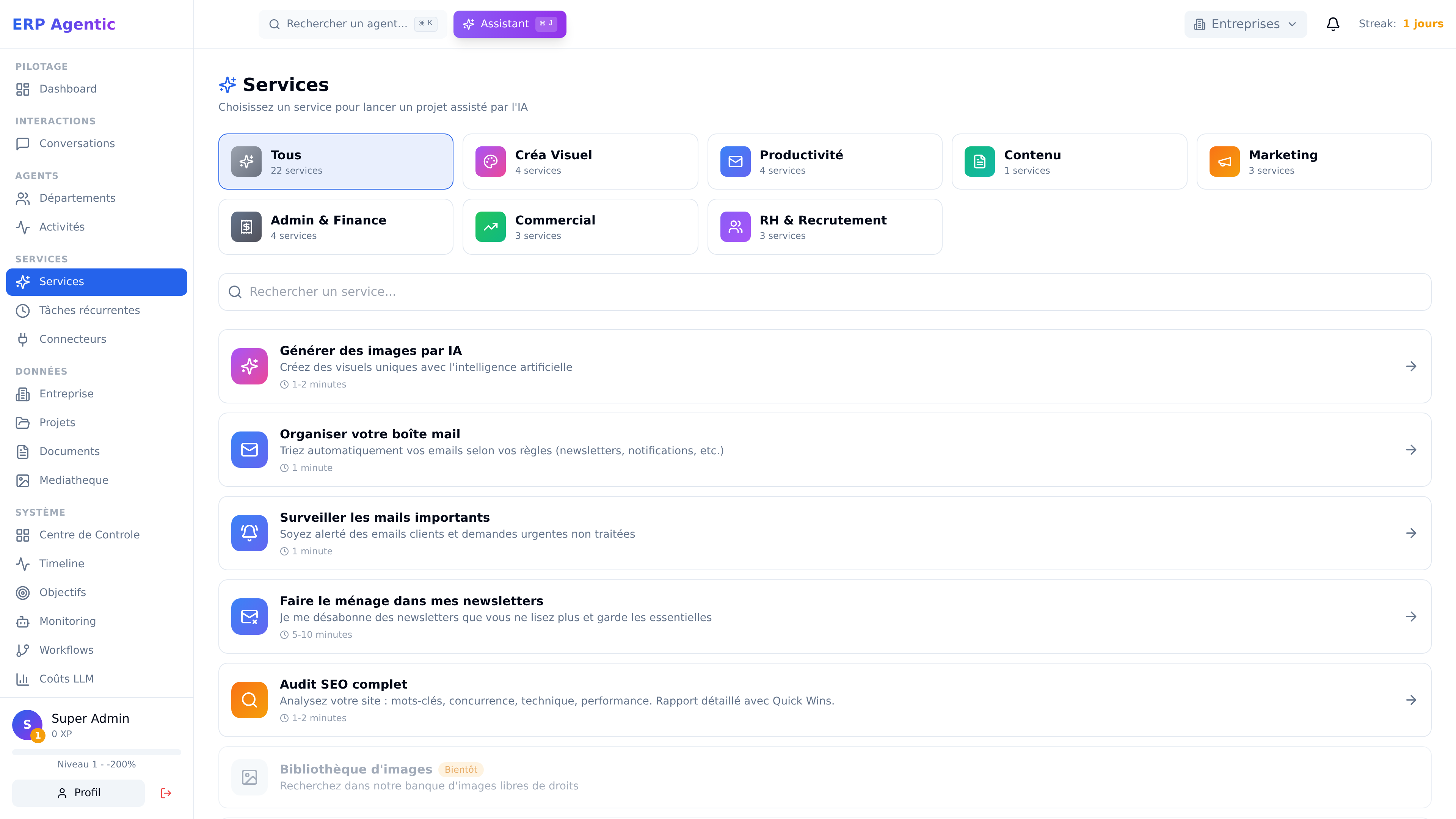The height and width of the screenshot is (819, 1456).
Task: Click the Créa Visuel palette icon
Action: 491,162
